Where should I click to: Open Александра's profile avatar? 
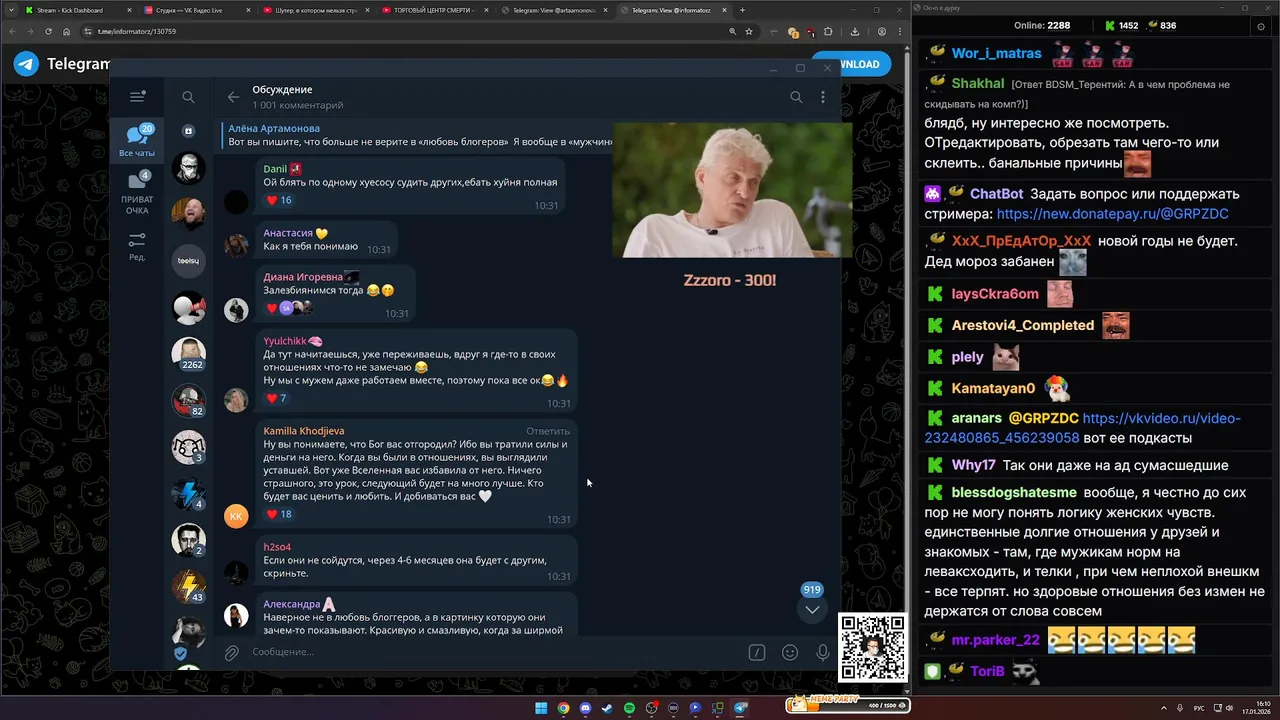(x=236, y=616)
